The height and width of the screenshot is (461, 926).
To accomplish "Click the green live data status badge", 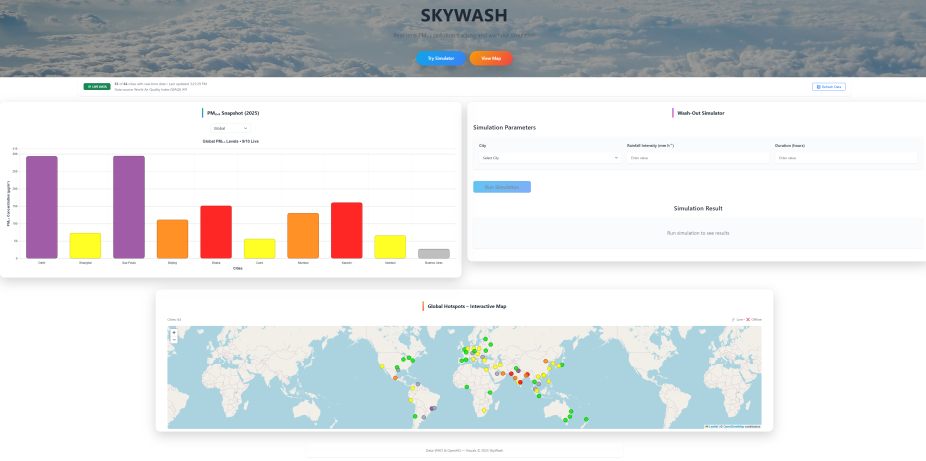I will [x=97, y=87].
